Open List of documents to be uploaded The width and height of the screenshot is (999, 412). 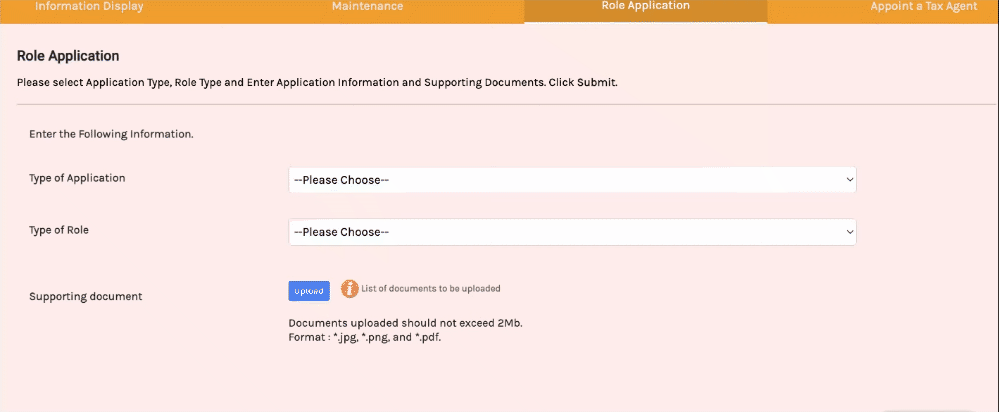pos(431,288)
